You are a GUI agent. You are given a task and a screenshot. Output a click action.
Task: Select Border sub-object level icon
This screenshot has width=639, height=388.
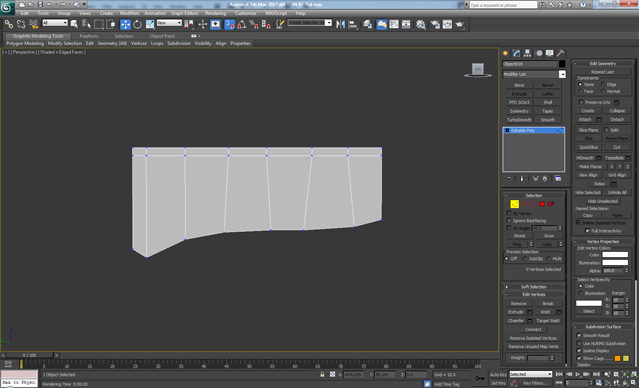point(533,204)
